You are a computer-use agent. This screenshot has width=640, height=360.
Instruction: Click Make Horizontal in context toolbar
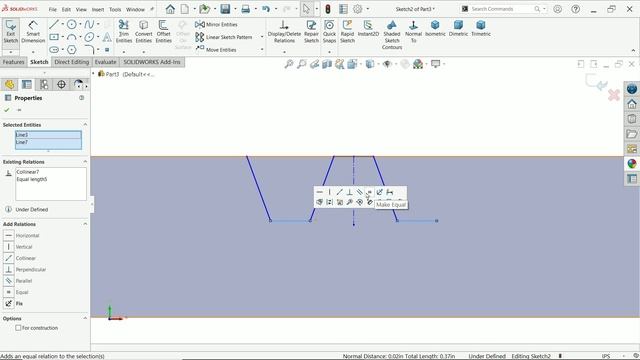click(x=319, y=192)
